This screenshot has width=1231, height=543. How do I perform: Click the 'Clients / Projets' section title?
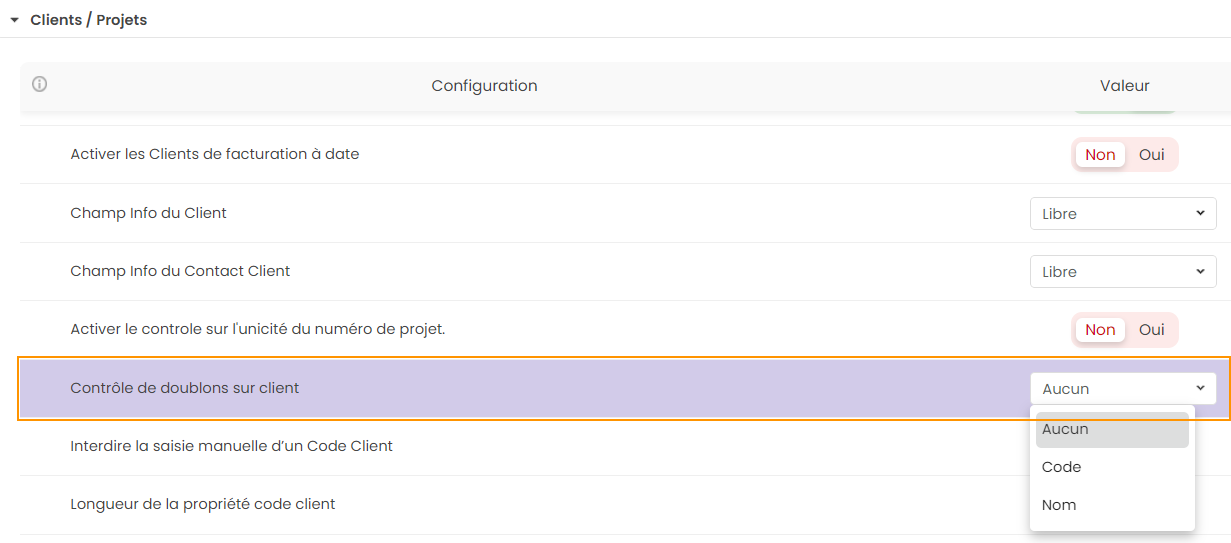click(89, 20)
